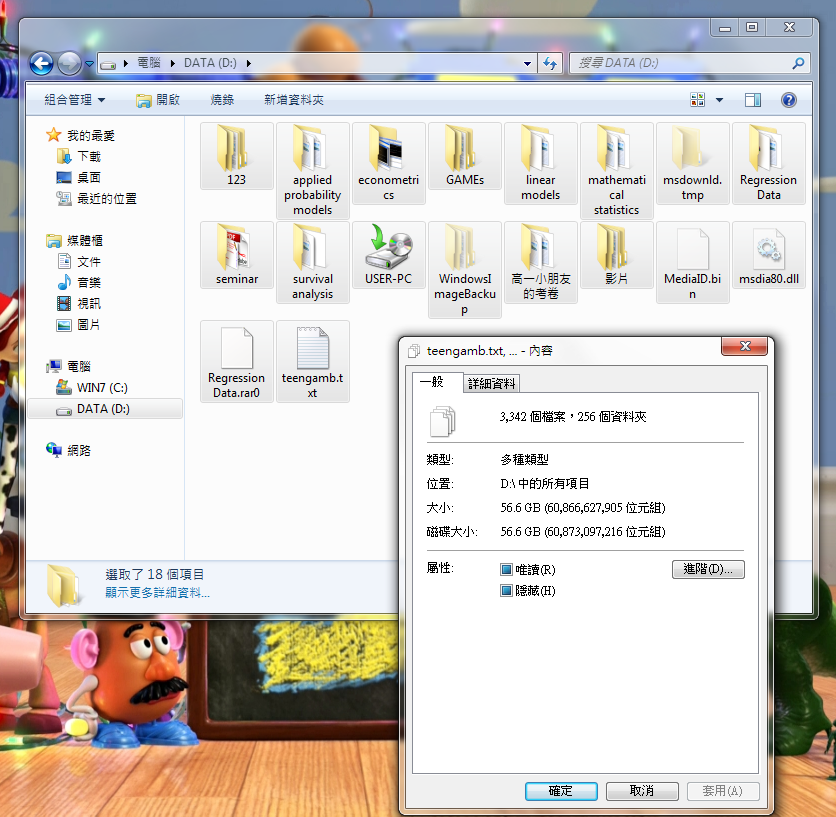836x817 pixels.
Task: Click the search magnifier icon
Action: 798,63
